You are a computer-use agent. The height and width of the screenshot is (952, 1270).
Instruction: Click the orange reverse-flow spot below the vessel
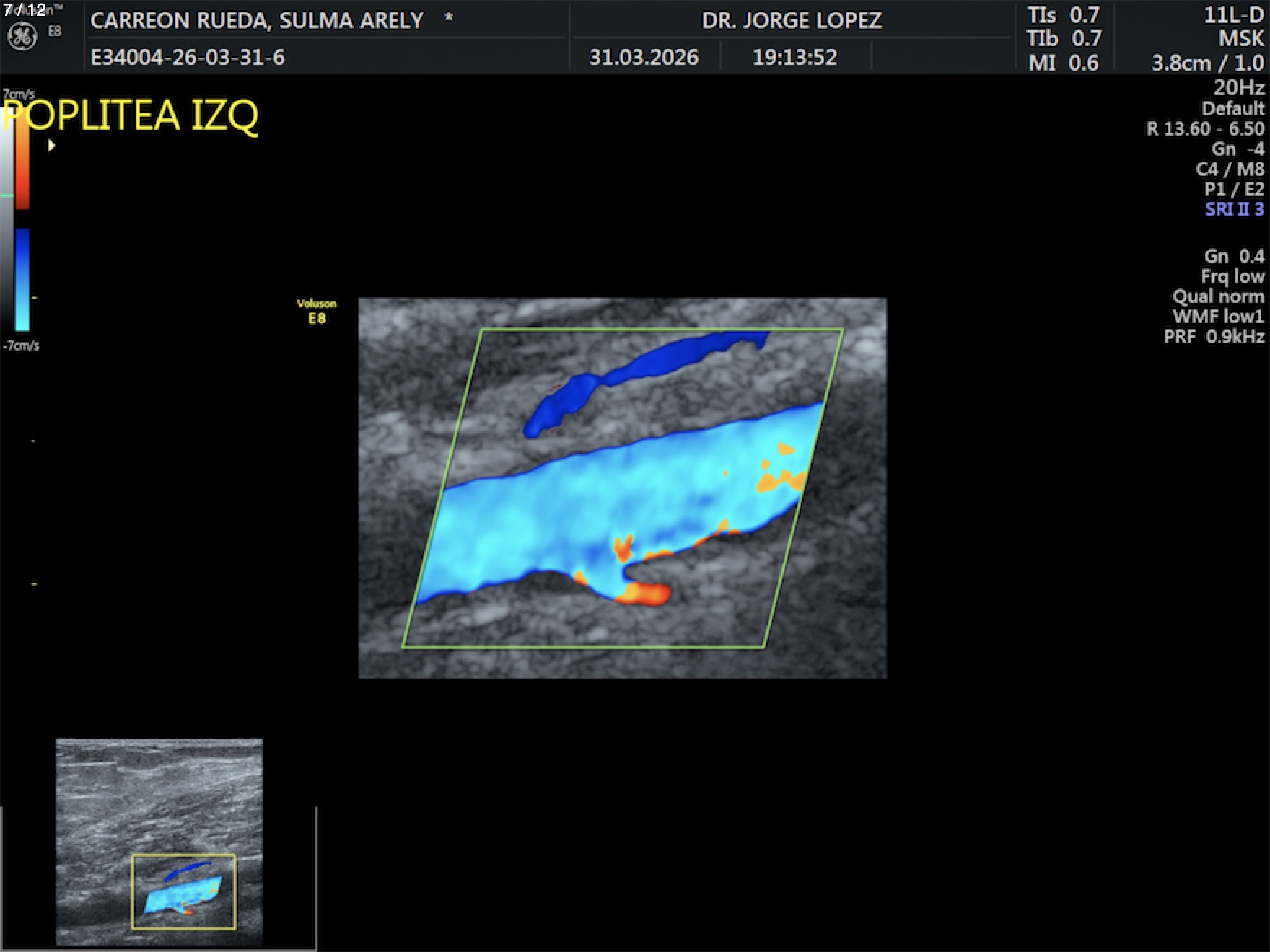[x=644, y=594]
